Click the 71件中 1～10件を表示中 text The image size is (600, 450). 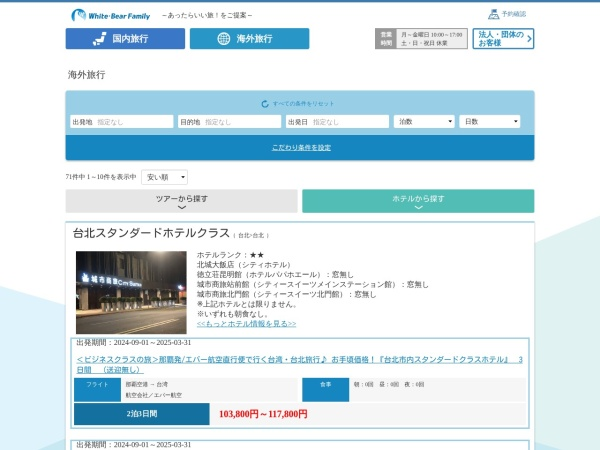(101, 177)
